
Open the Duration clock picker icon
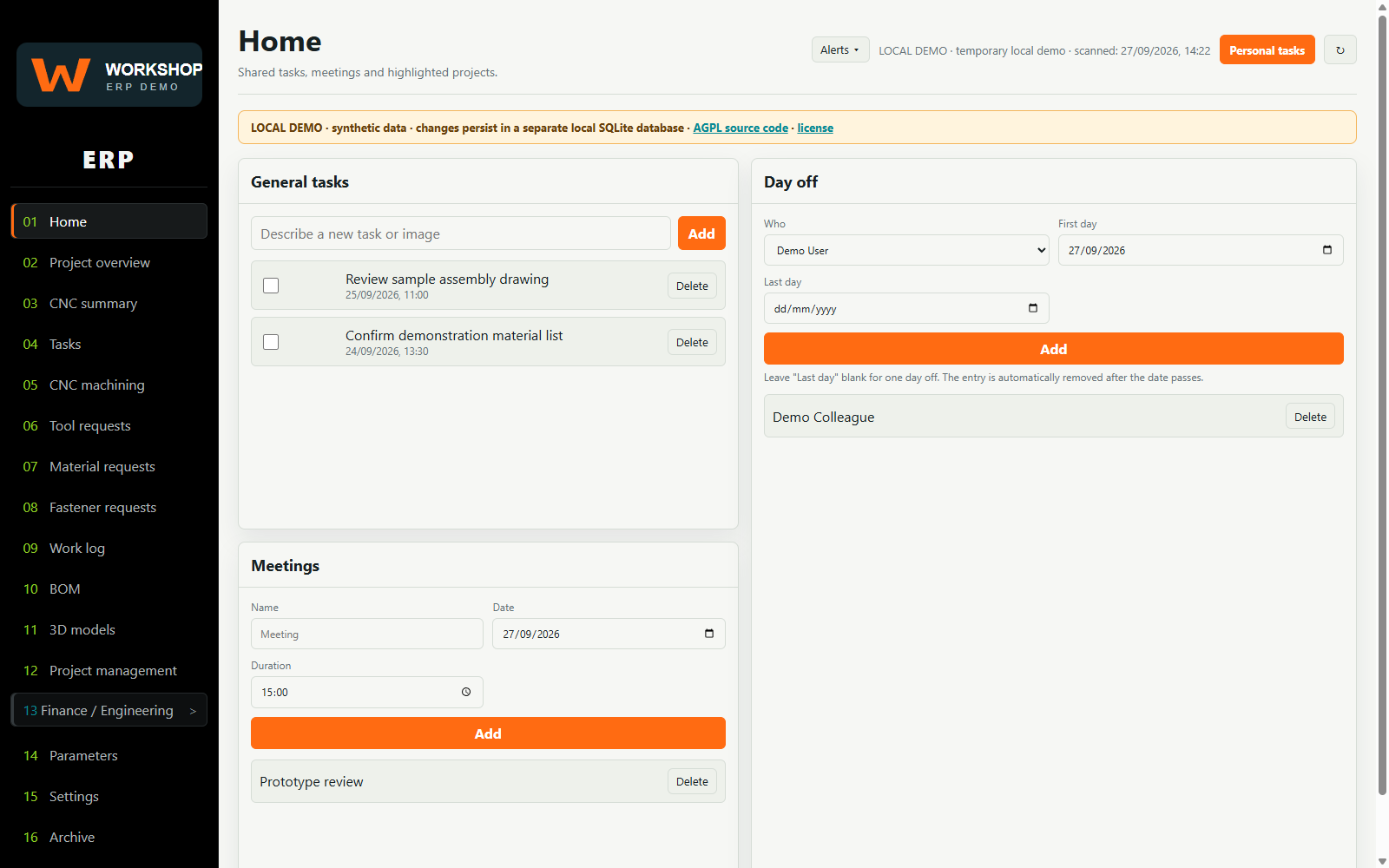(466, 692)
